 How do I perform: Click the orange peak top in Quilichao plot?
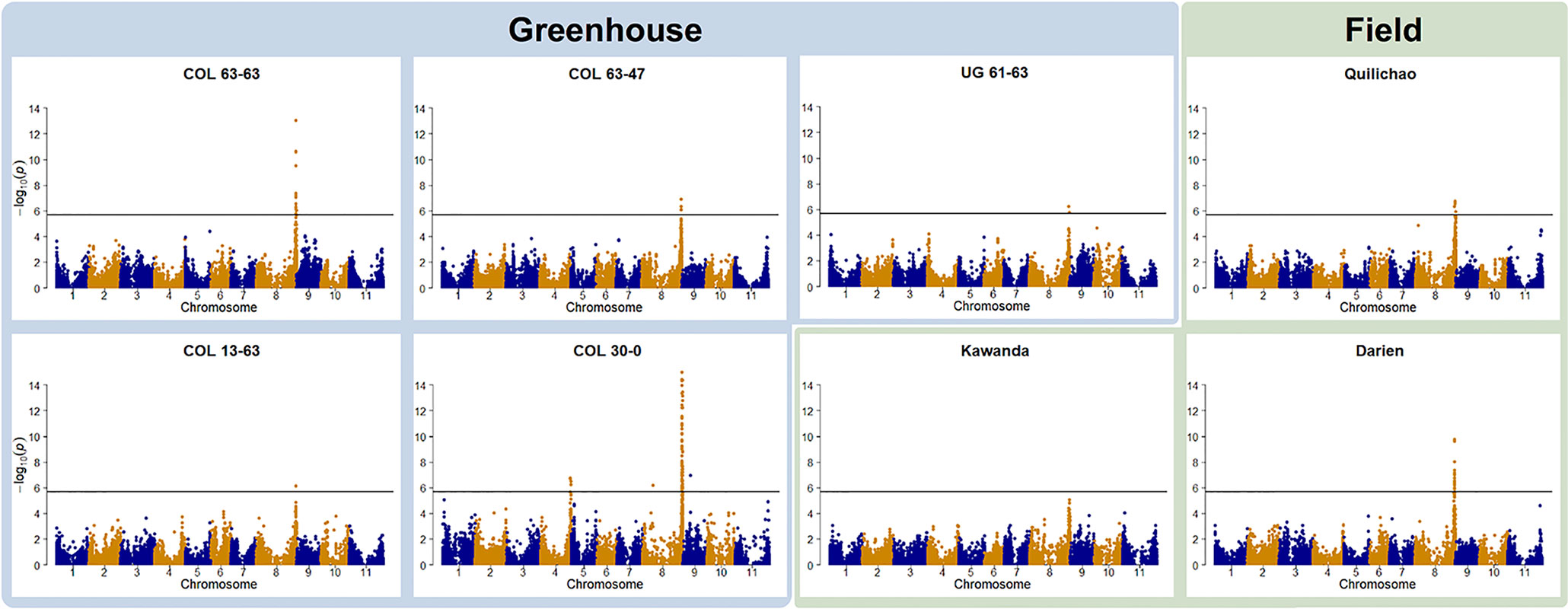[x=1455, y=202]
